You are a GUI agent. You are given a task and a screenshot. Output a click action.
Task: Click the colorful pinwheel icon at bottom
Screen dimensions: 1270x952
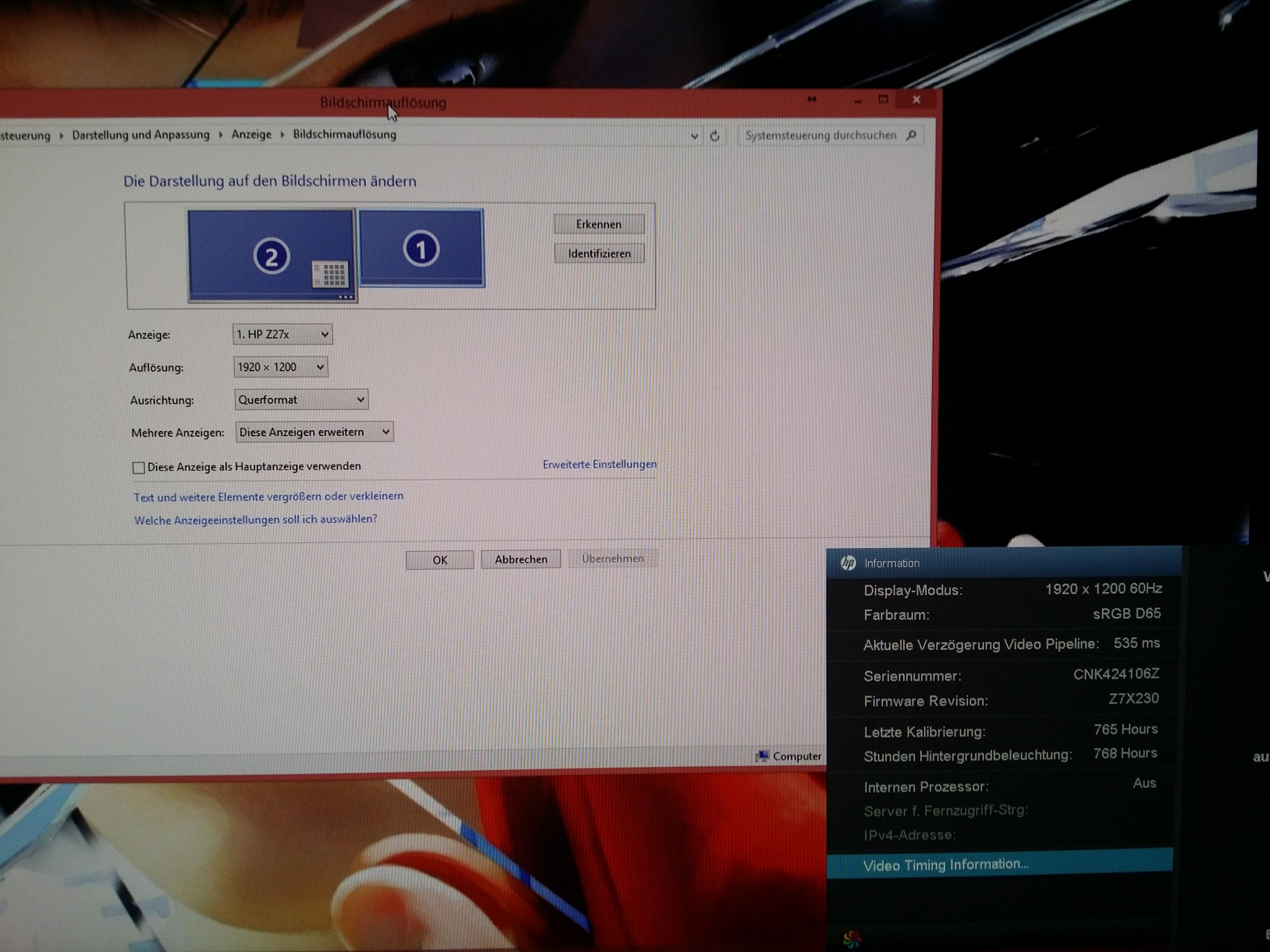(852, 939)
